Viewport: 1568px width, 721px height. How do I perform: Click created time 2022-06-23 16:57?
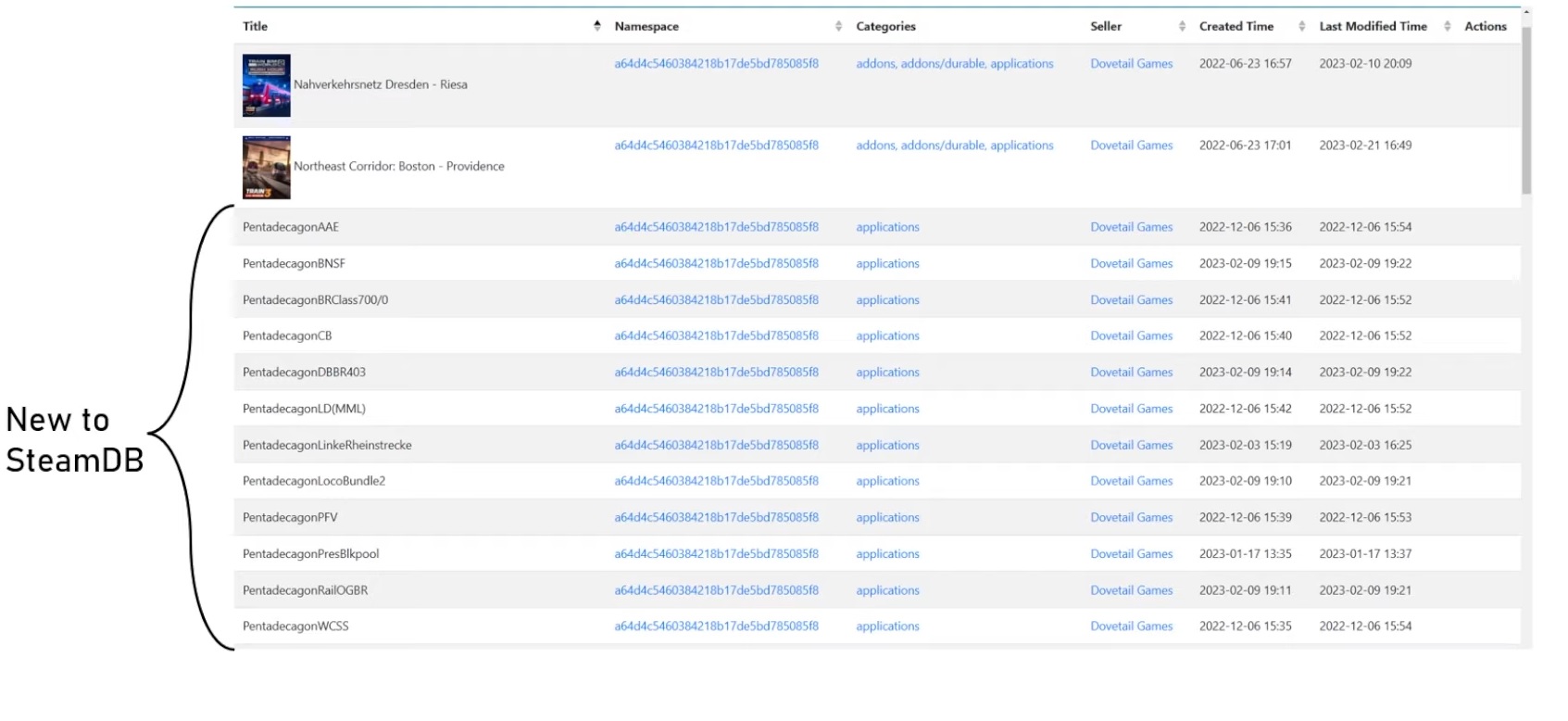coord(1245,63)
